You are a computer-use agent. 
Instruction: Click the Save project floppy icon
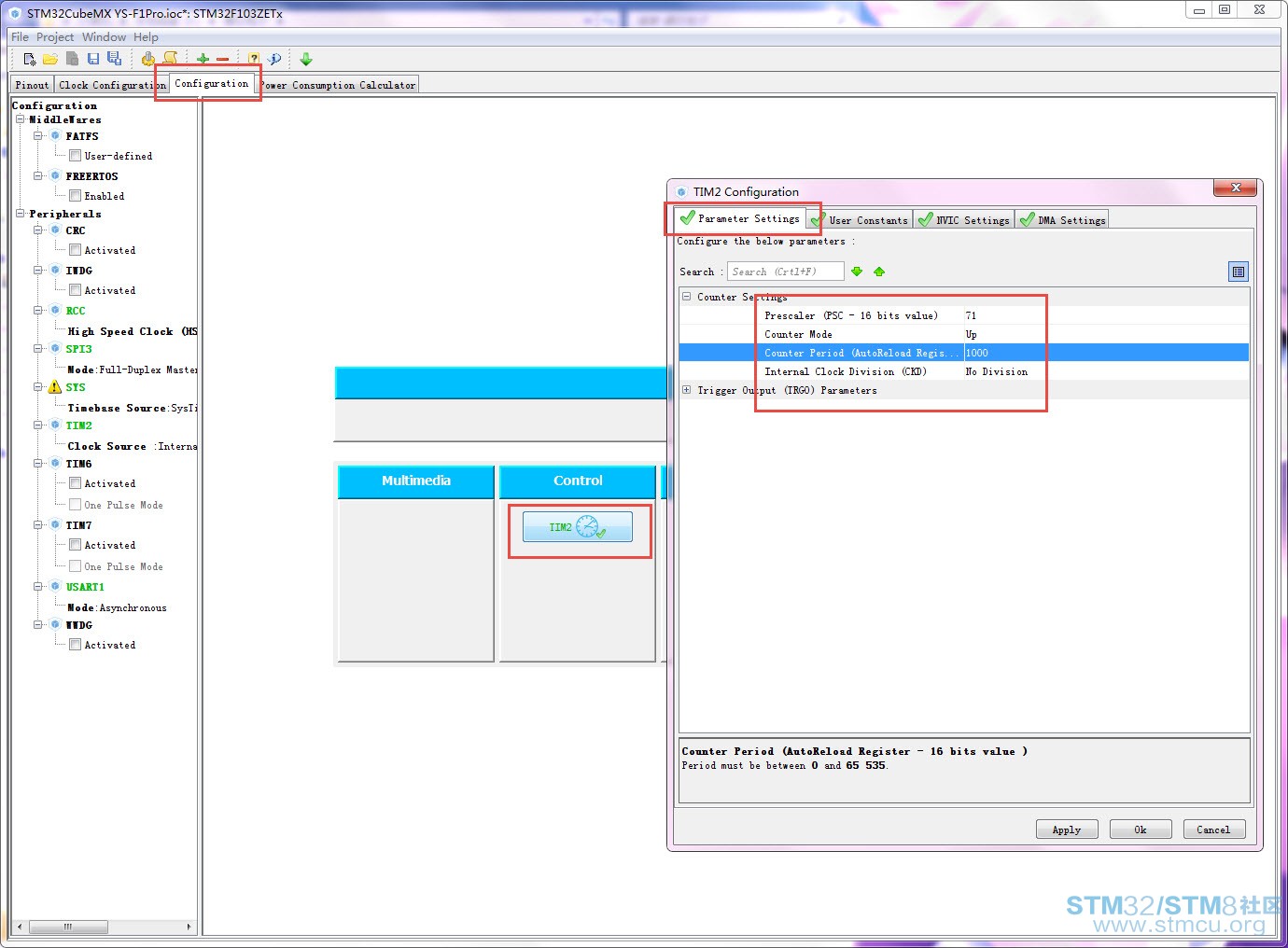coord(93,59)
